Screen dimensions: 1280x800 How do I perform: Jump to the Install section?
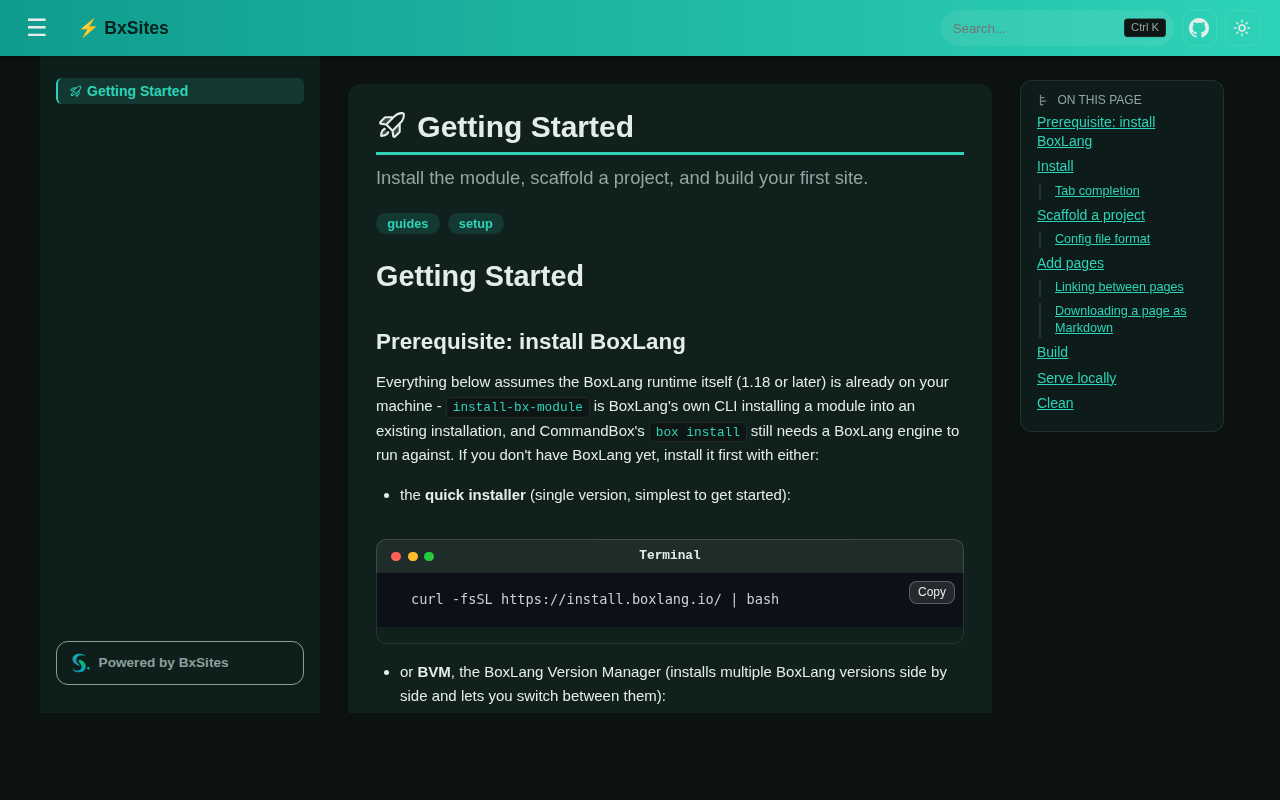1055,166
